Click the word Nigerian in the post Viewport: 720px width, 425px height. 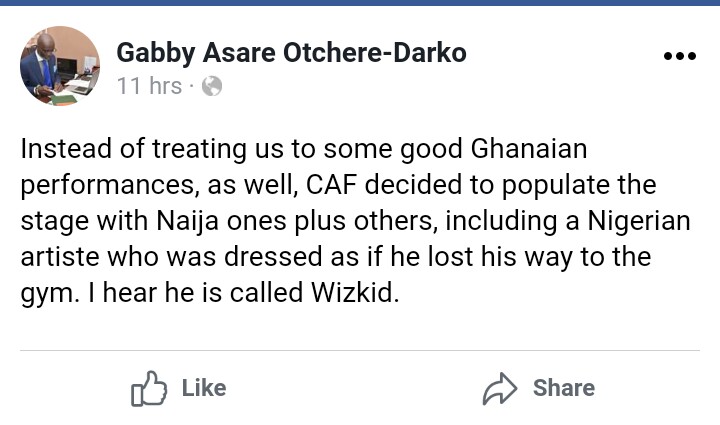pos(639,221)
